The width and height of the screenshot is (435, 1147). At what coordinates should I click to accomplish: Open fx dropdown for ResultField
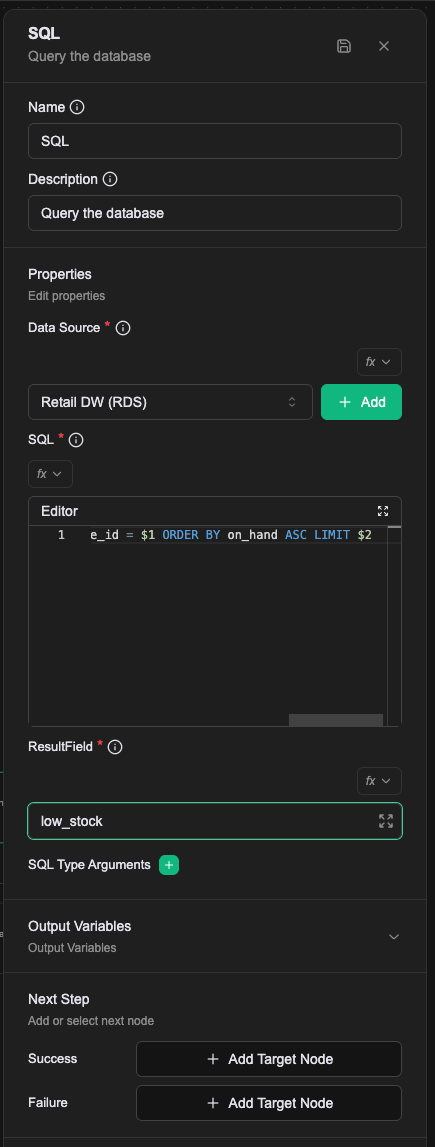(379, 781)
